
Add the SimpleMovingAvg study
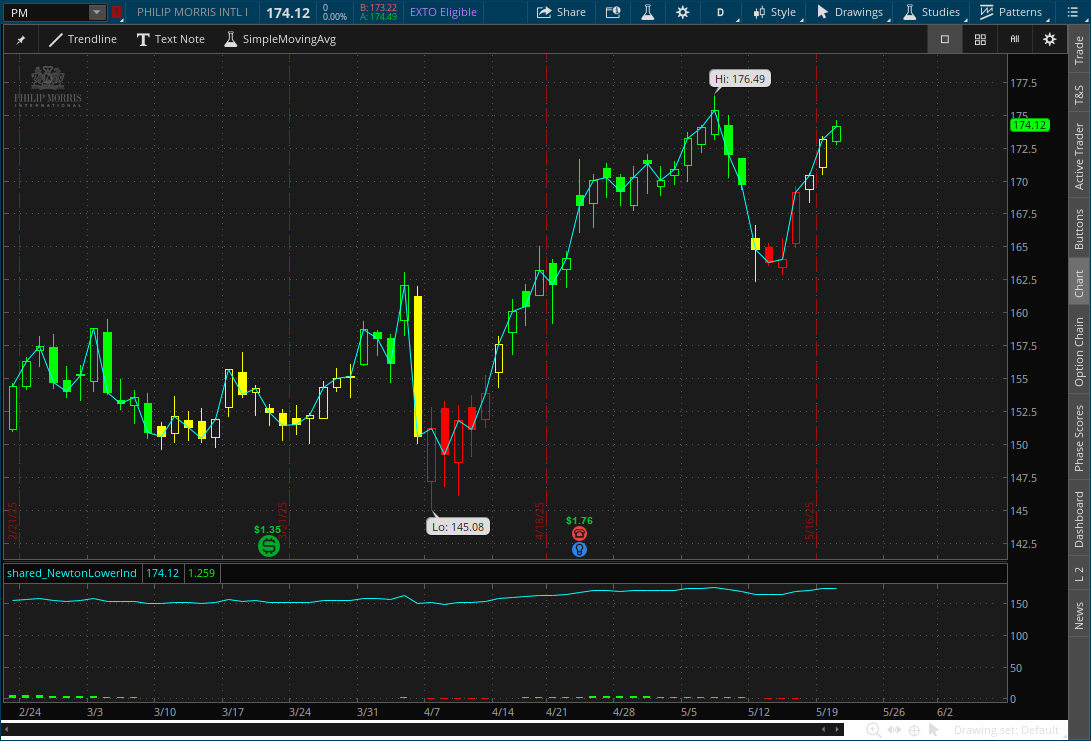pos(280,40)
